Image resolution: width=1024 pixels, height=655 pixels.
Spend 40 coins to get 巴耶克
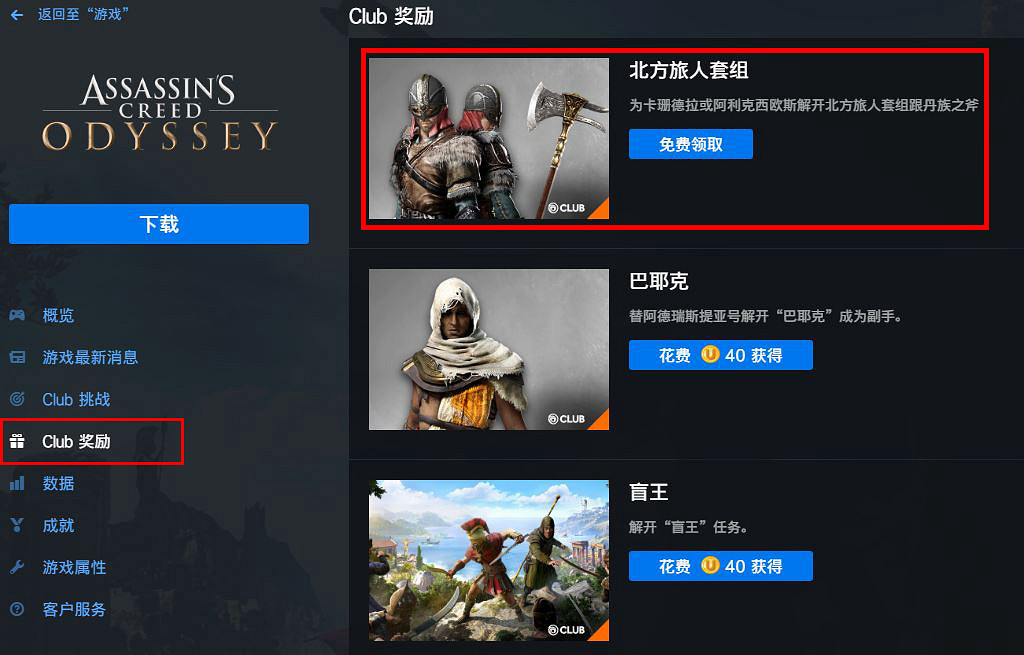[720, 355]
